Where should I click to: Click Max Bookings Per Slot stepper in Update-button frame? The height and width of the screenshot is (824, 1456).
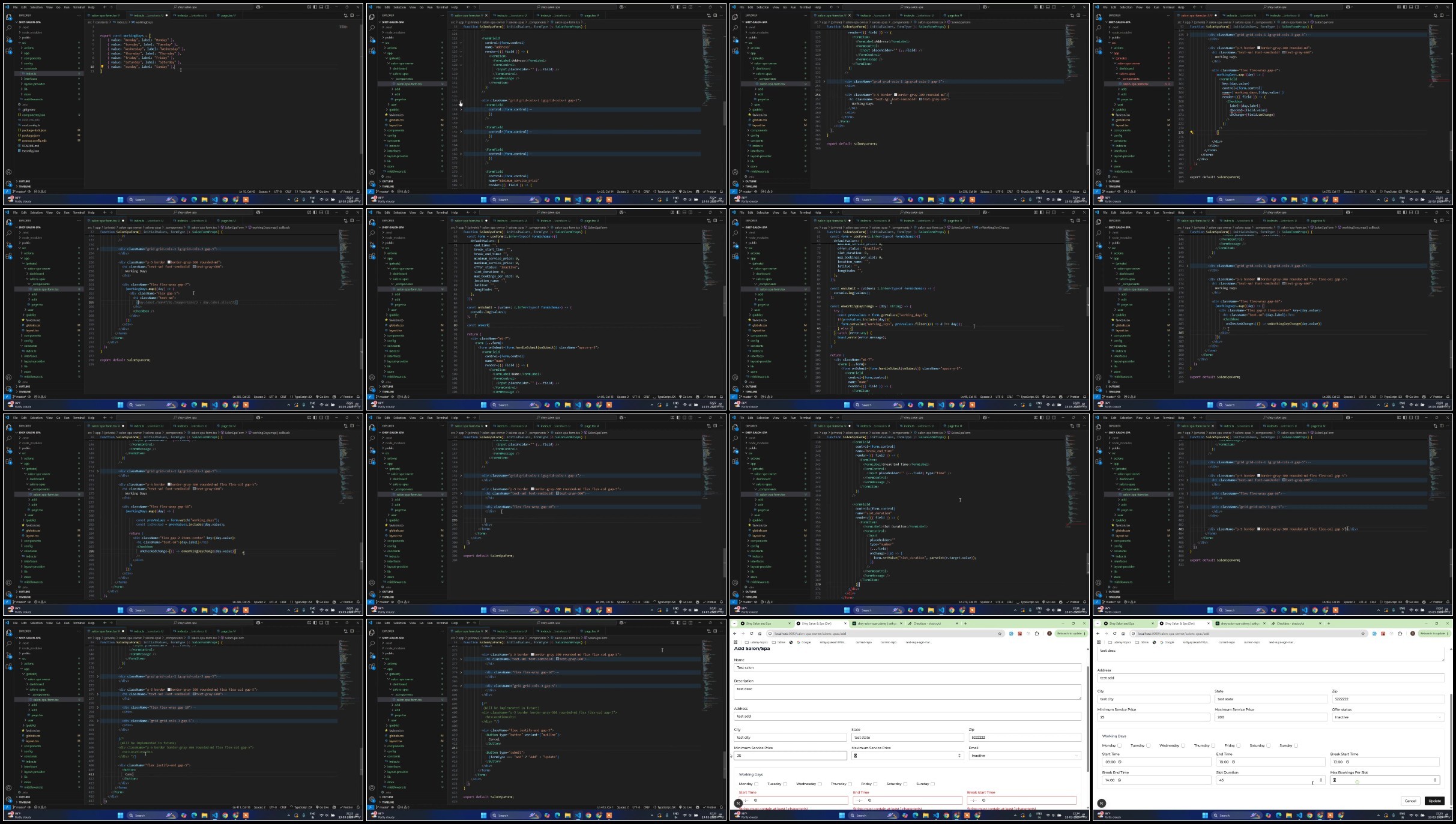click(x=1435, y=780)
